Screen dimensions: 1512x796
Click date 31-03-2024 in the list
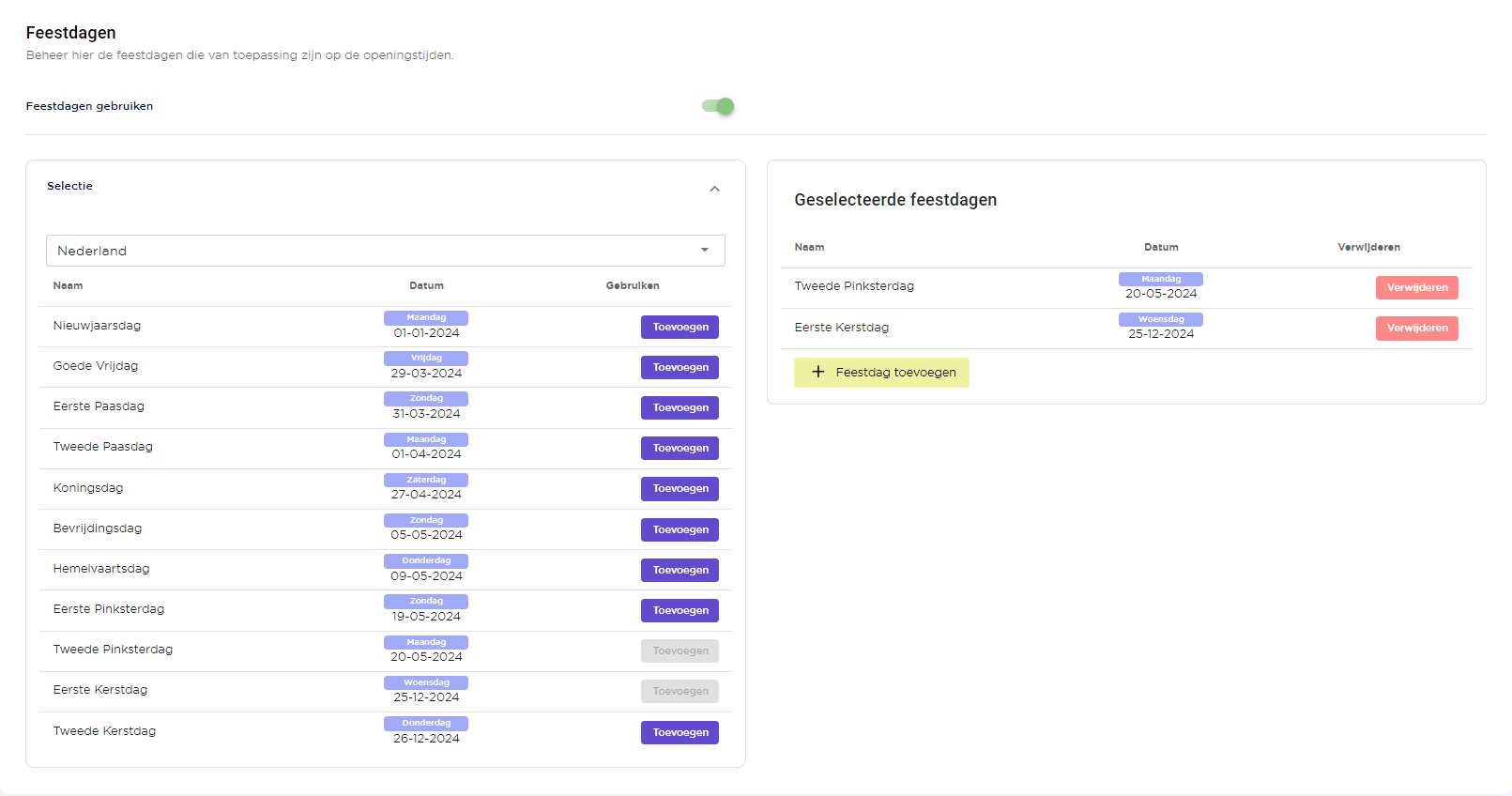426,414
